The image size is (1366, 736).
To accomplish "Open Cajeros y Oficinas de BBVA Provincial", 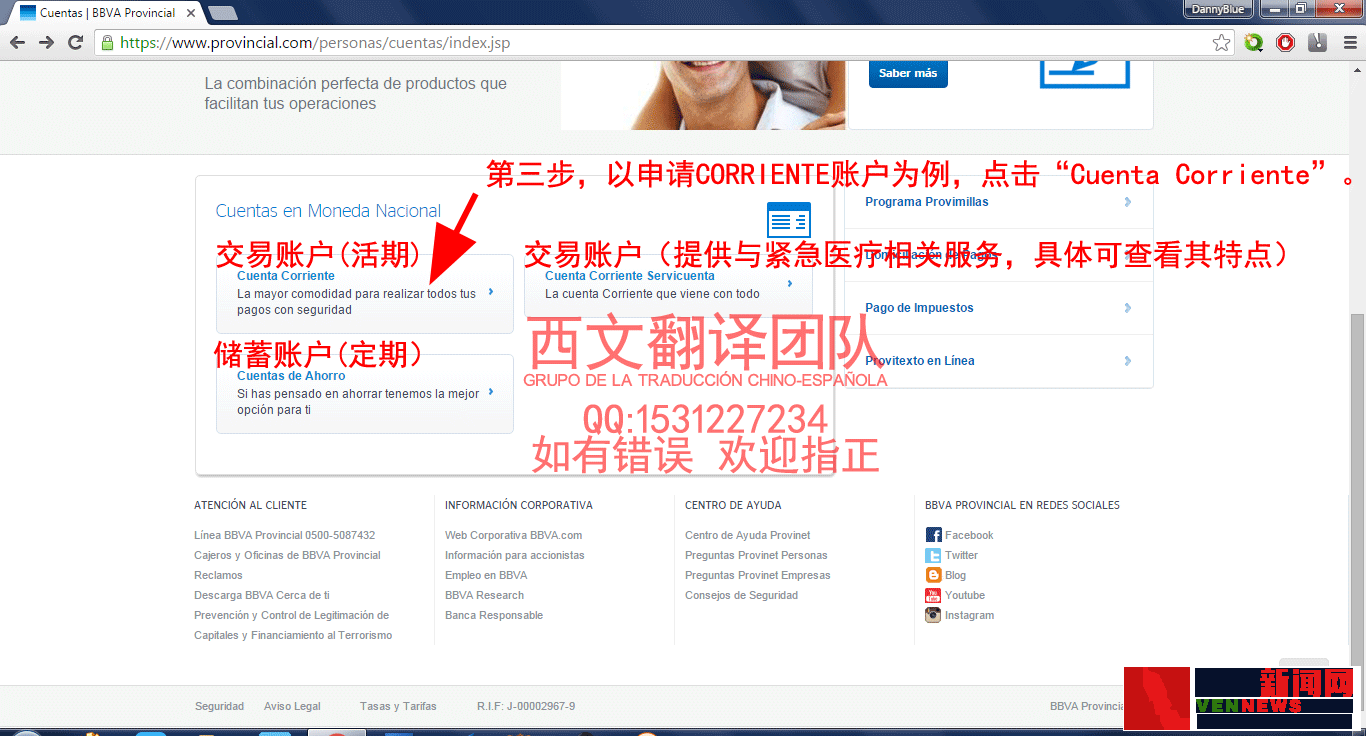I will point(287,555).
